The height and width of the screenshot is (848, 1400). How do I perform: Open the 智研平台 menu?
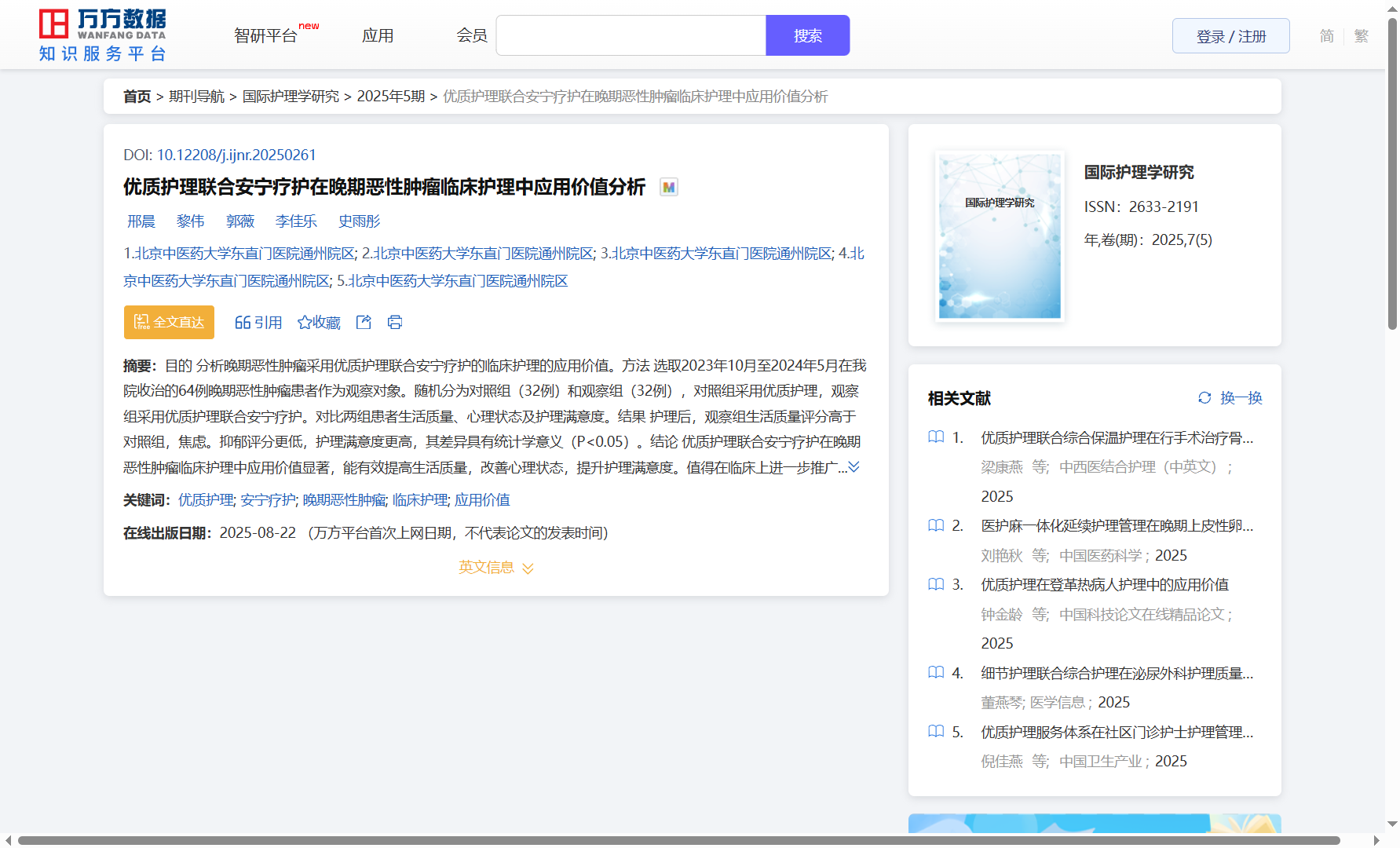coord(265,36)
